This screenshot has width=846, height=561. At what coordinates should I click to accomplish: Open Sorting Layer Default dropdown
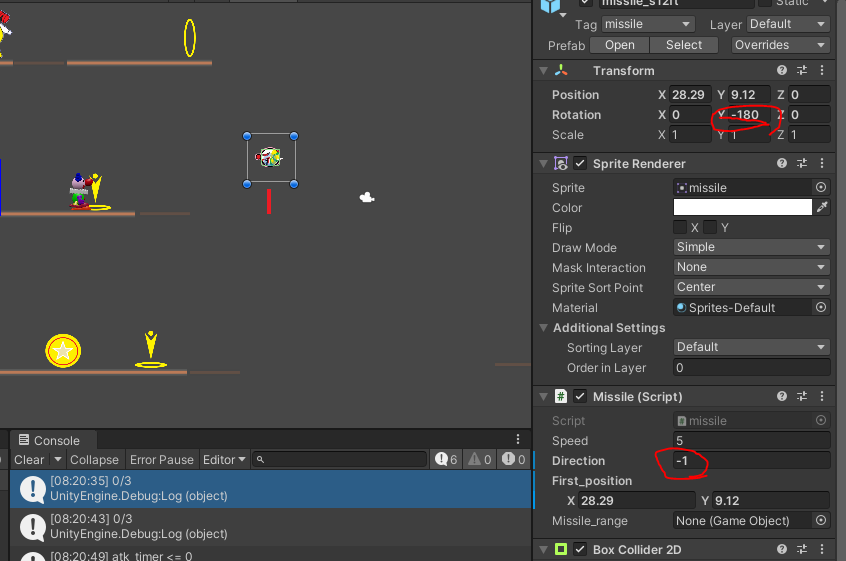click(752, 347)
